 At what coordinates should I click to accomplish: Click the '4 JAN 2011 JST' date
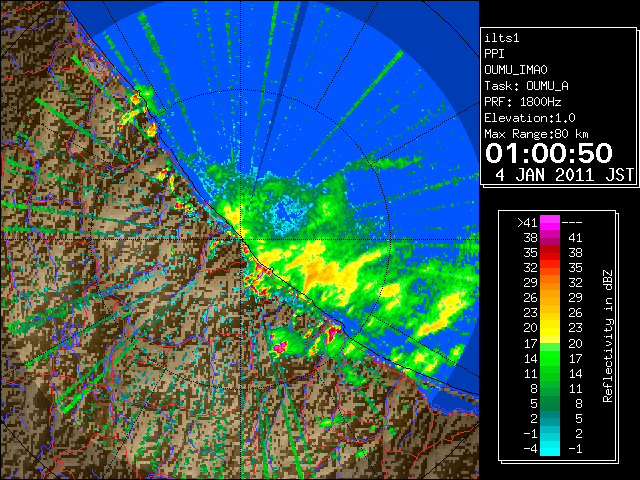pos(564,175)
